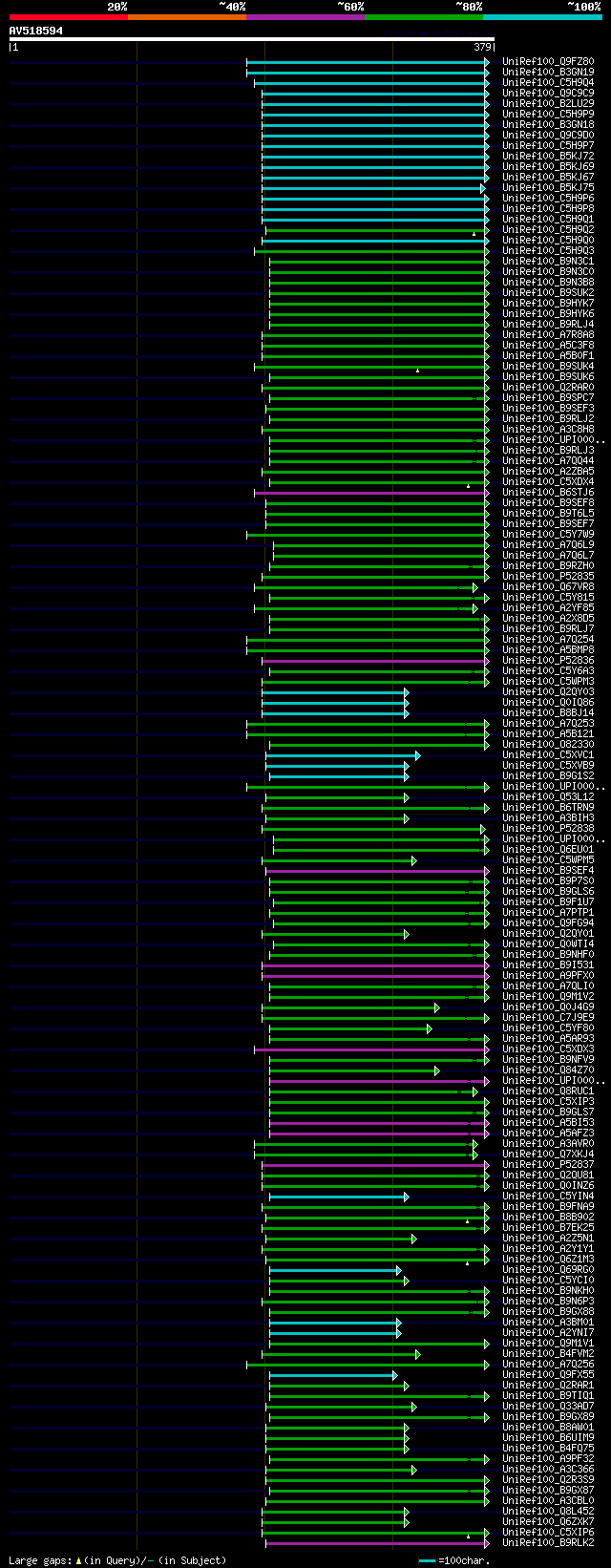Select the UniRef100_B9RLK2 label

tap(548, 1543)
